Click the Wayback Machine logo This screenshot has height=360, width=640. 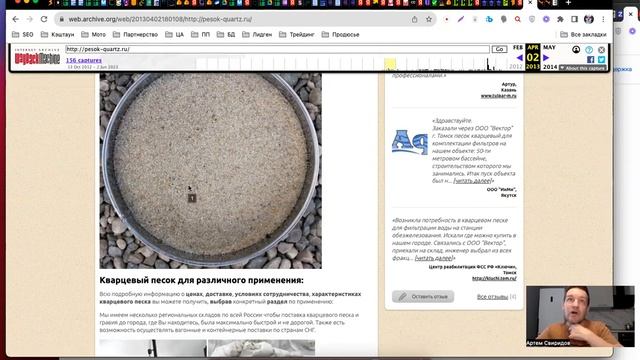click(37, 57)
